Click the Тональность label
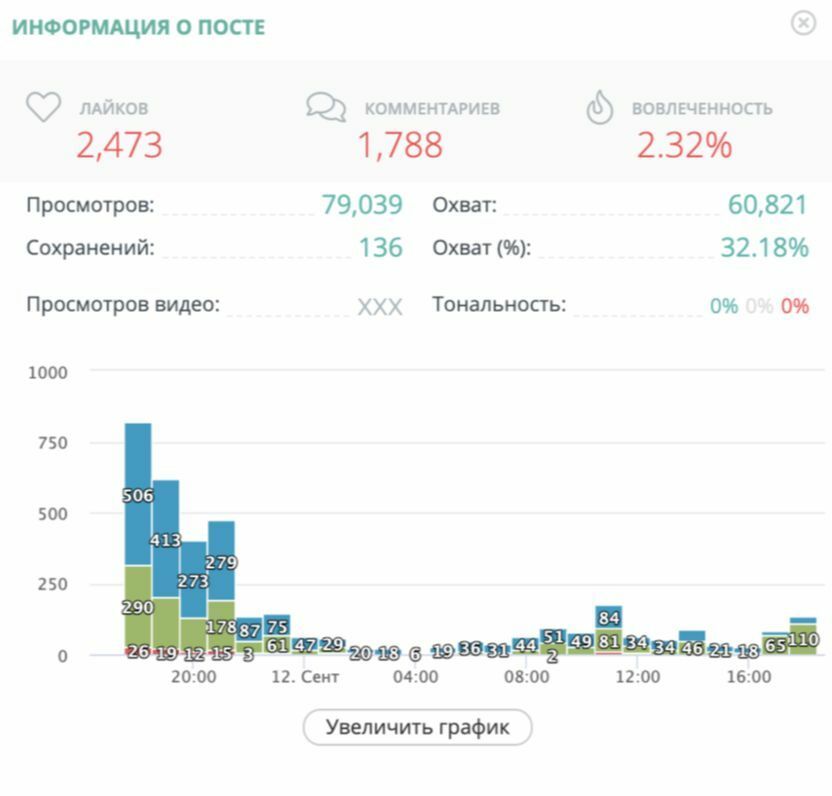Image resolution: width=832 pixels, height=796 pixels. click(x=499, y=305)
